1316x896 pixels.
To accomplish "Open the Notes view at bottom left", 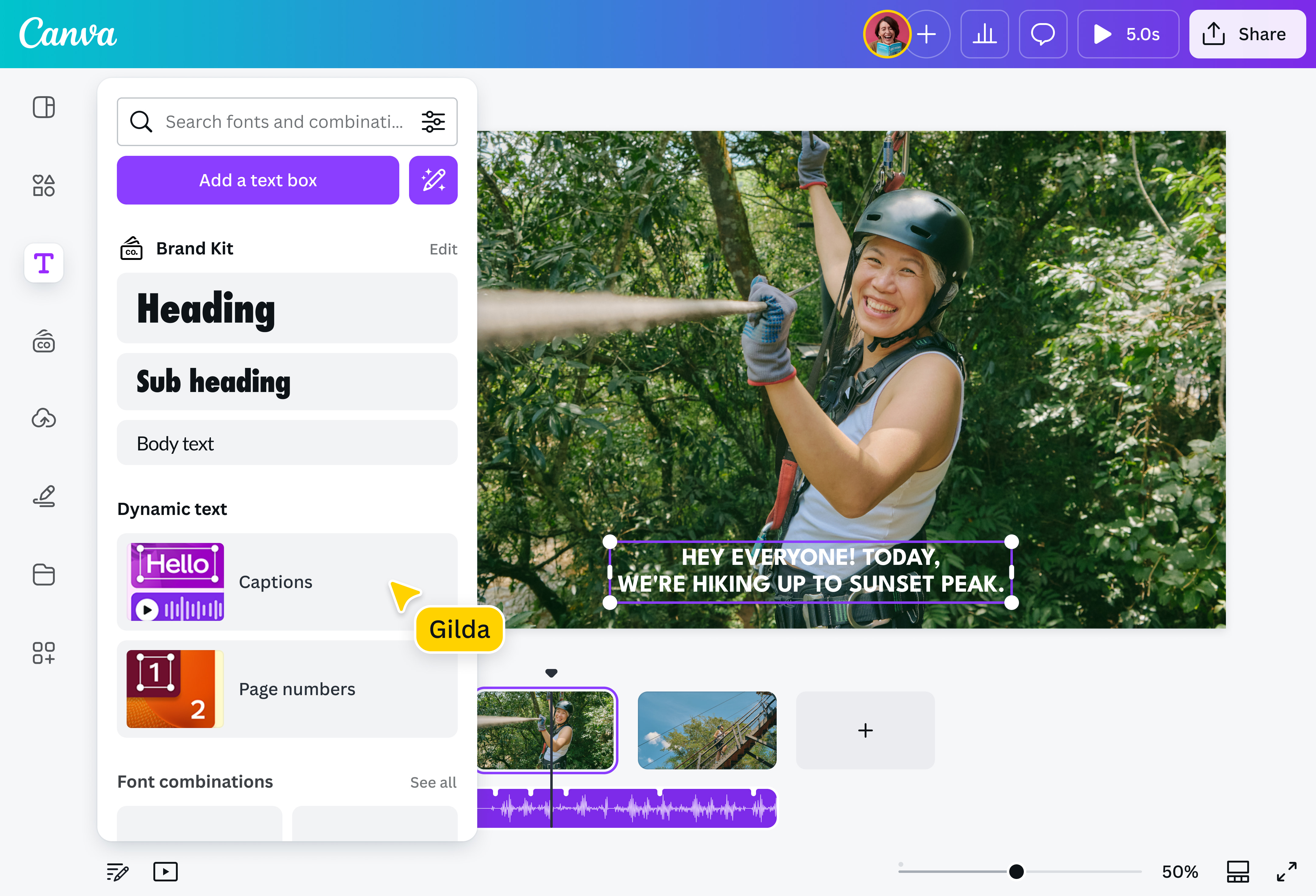I will [x=117, y=872].
